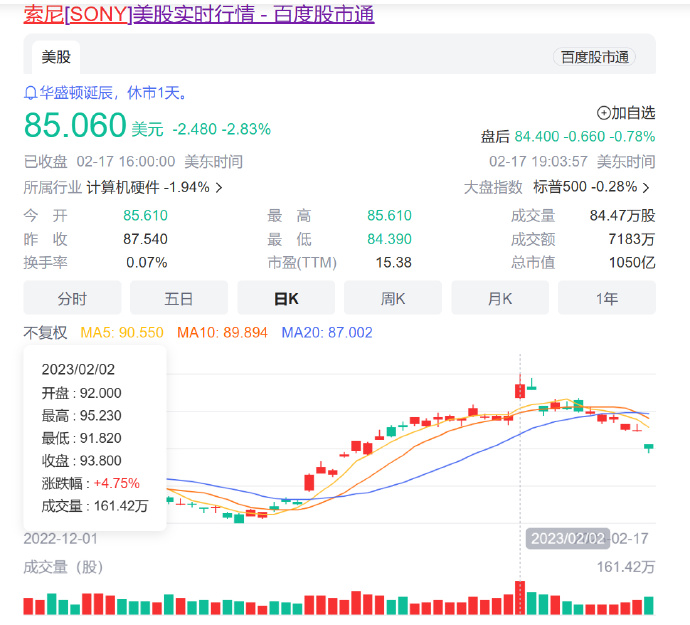690x625 pixels.
Task: Click the 2023/02/02 date marker label
Action: point(568,538)
